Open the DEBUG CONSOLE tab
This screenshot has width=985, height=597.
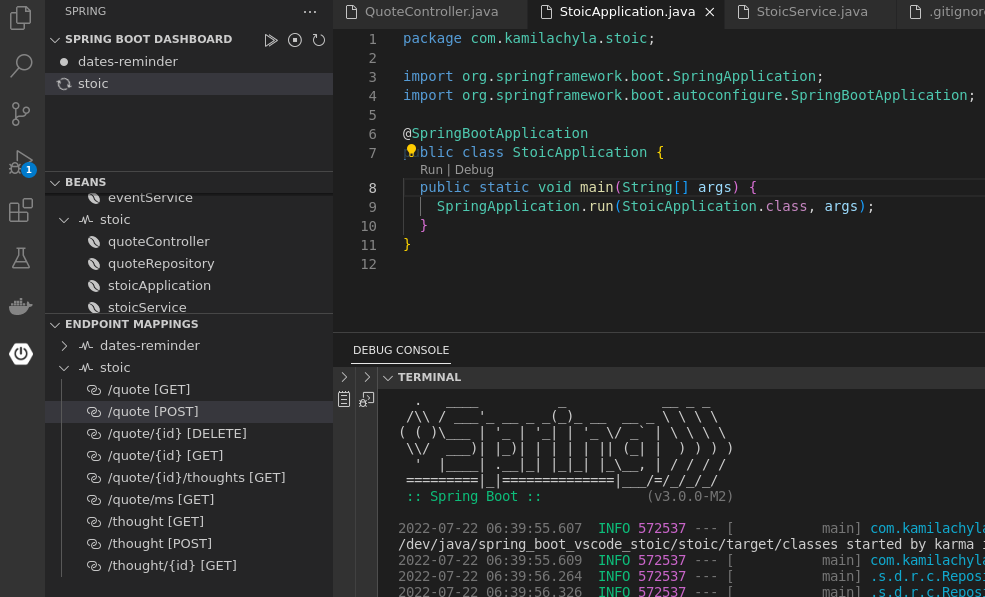pos(400,349)
